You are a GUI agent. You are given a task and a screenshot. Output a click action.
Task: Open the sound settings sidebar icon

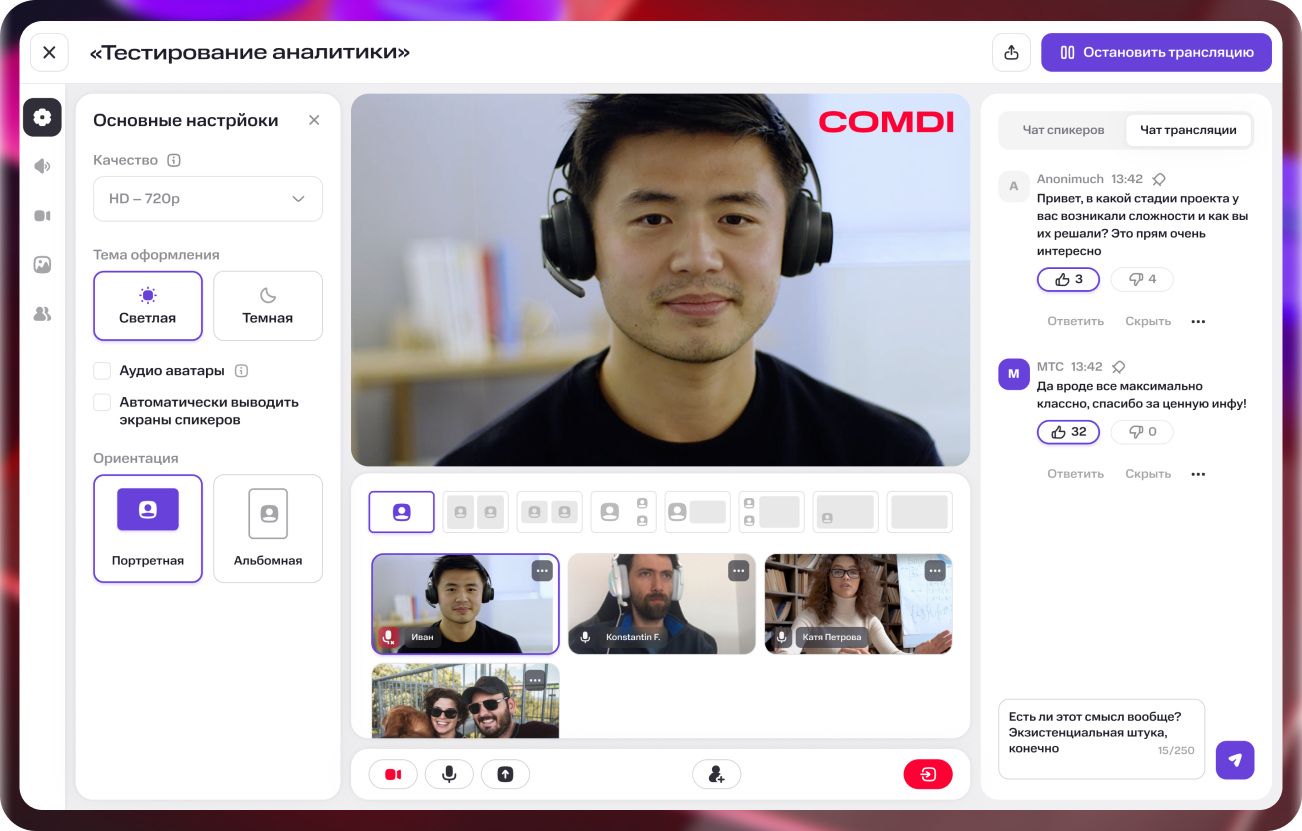pos(42,166)
